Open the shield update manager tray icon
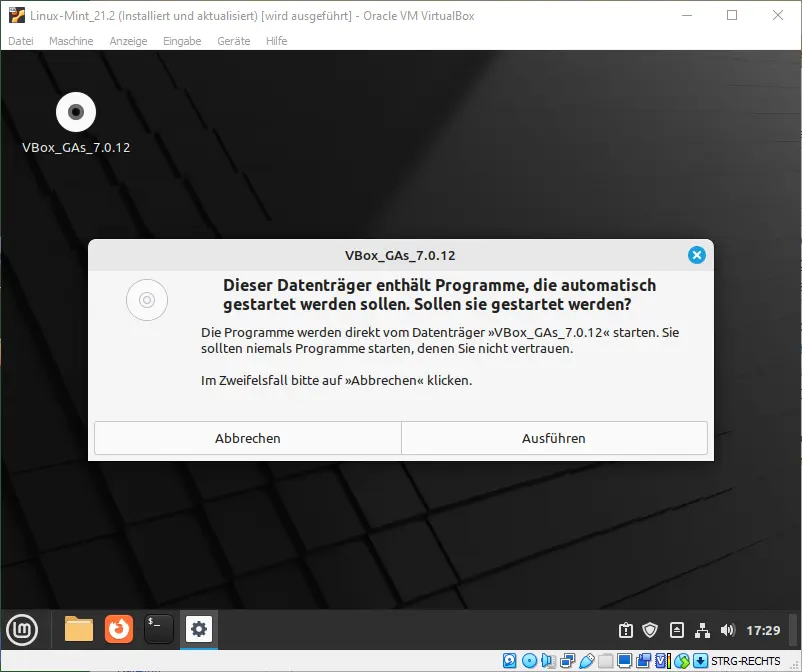The image size is (802, 672). point(650,630)
